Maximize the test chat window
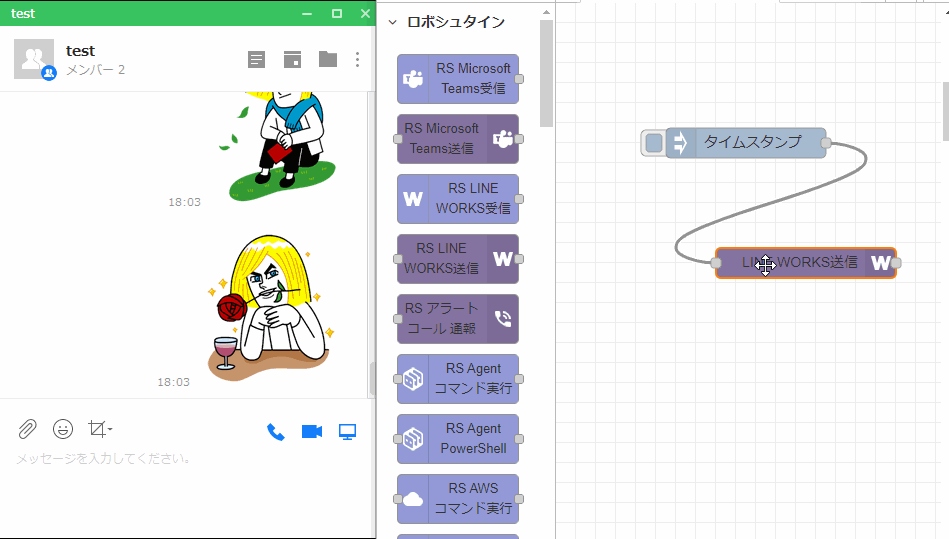The width and height of the screenshot is (949, 539). click(x=337, y=13)
